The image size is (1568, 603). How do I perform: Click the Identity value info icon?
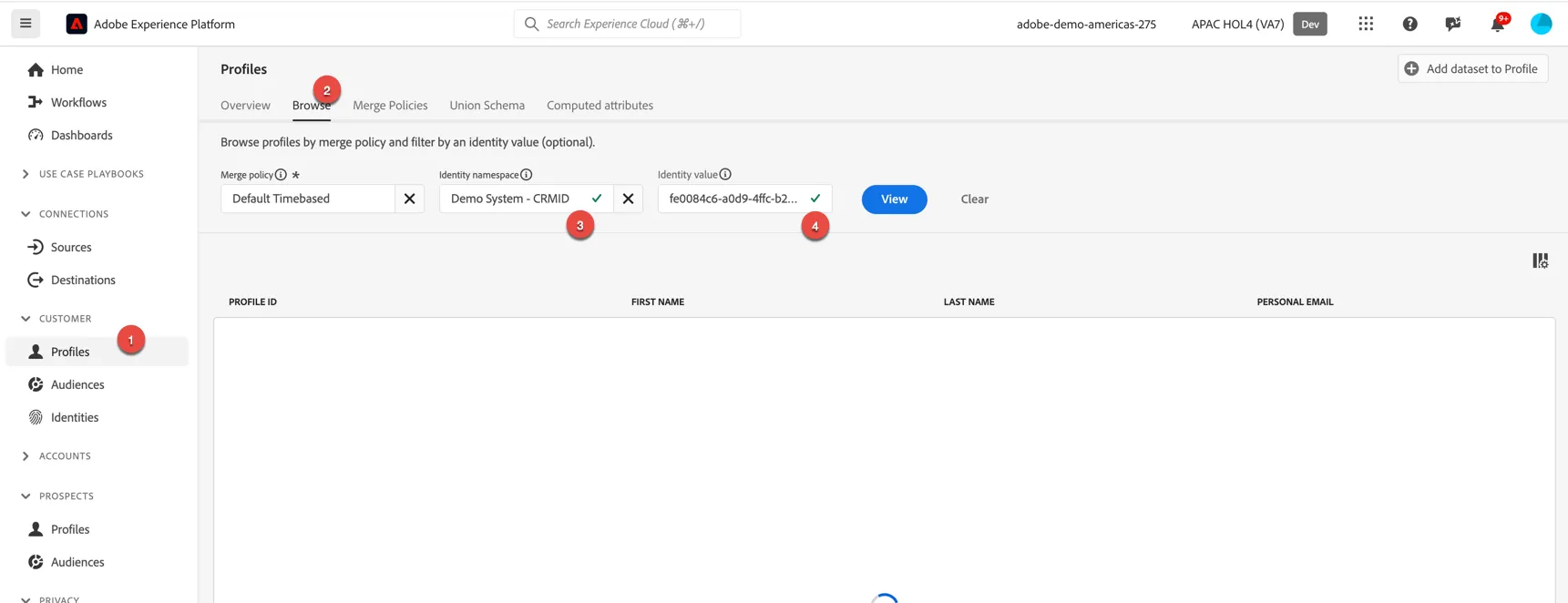(725, 175)
